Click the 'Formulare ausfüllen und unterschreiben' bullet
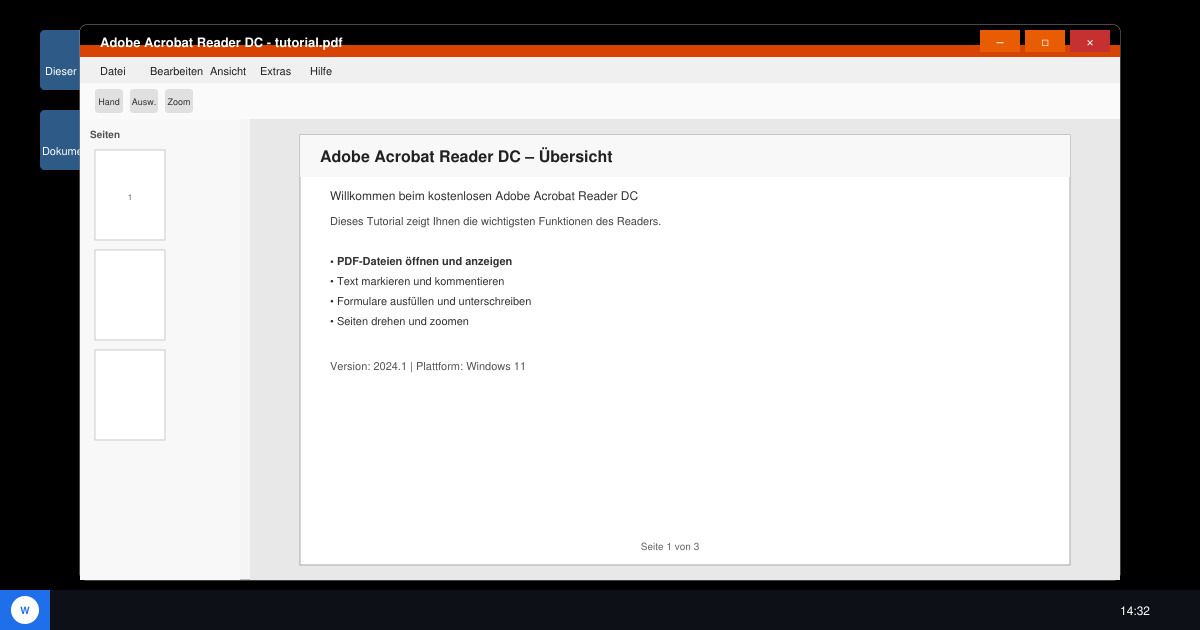1200x630 pixels. [x=430, y=301]
